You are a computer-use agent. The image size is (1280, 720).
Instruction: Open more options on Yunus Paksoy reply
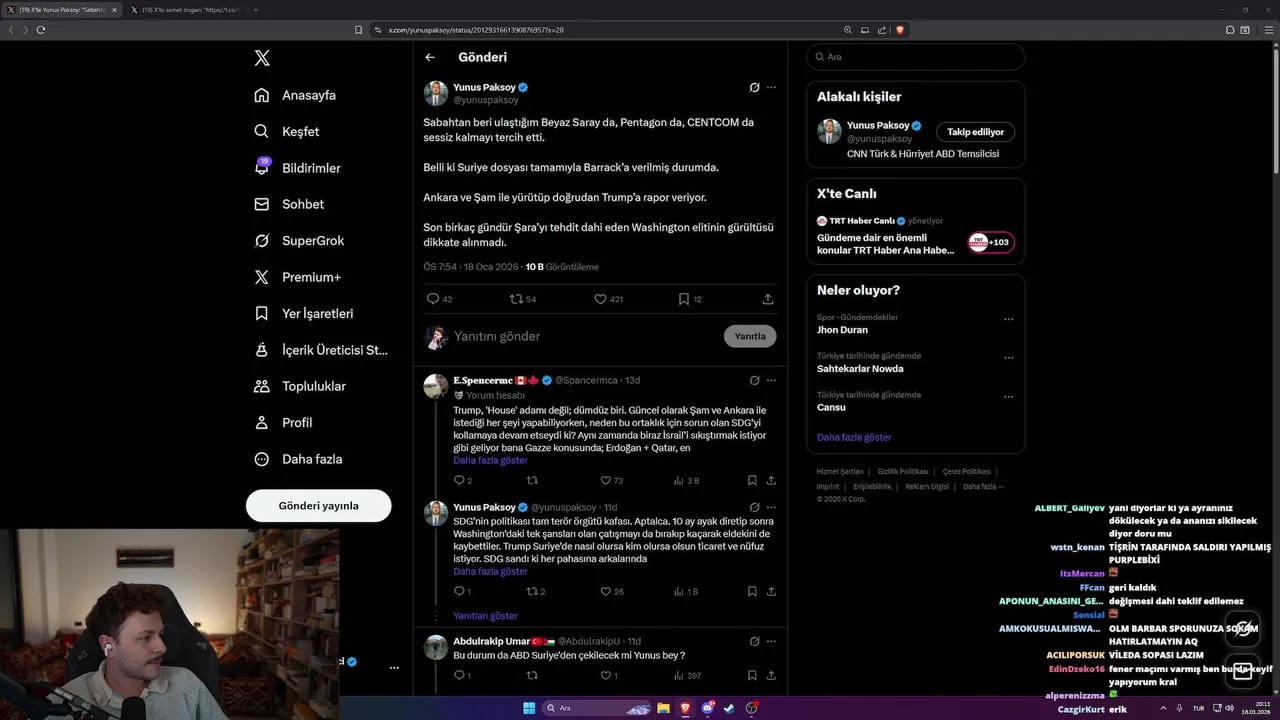(771, 507)
